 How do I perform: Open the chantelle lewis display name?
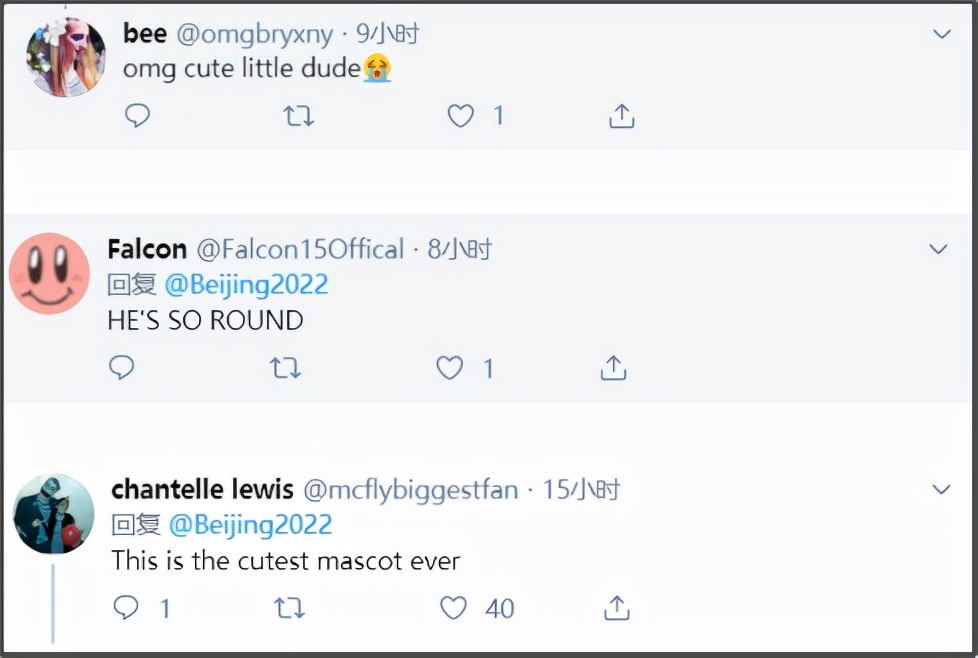point(202,490)
